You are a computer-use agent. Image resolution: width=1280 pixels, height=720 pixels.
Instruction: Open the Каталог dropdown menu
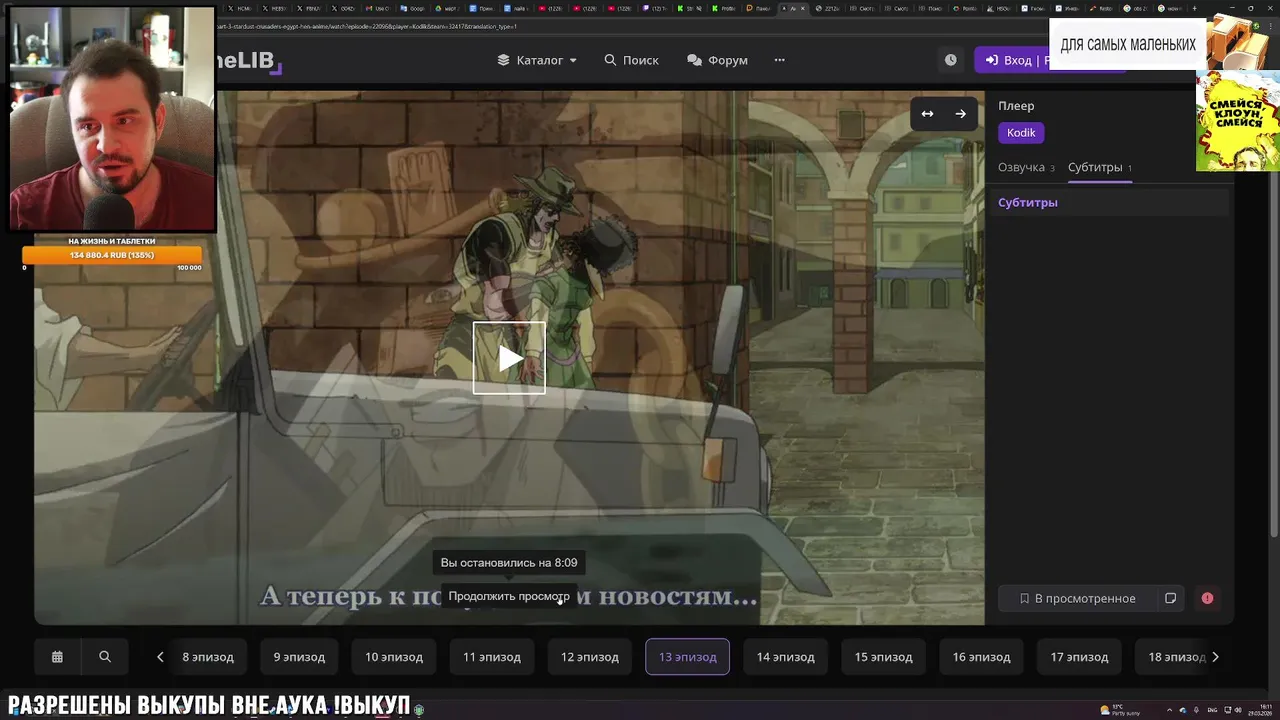click(x=538, y=60)
